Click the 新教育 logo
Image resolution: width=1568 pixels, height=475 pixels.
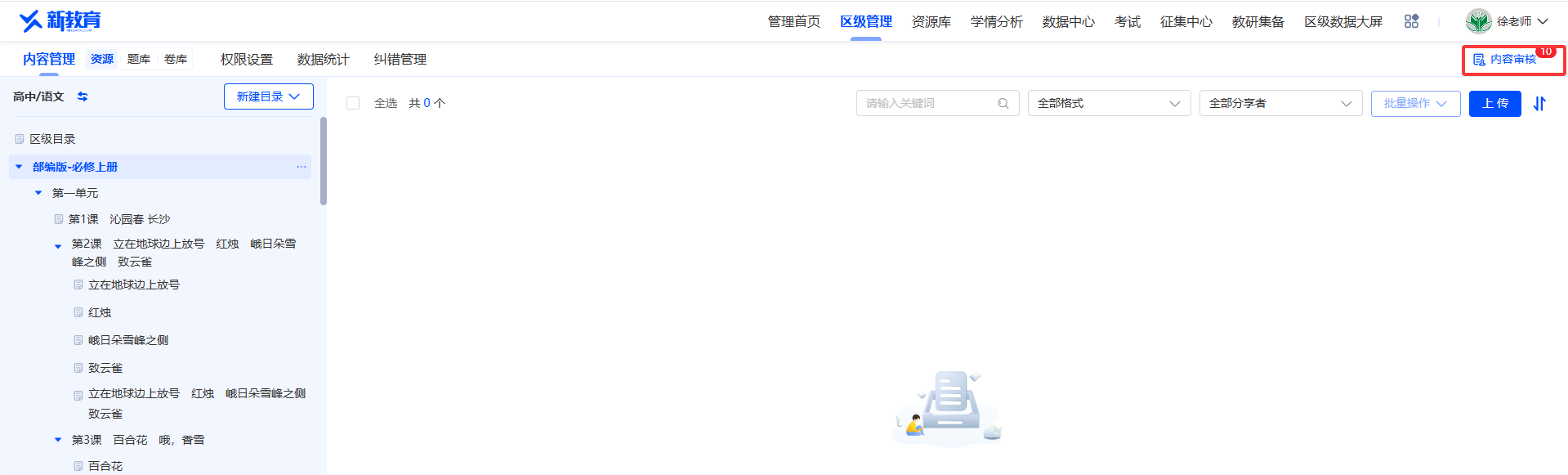(60, 20)
